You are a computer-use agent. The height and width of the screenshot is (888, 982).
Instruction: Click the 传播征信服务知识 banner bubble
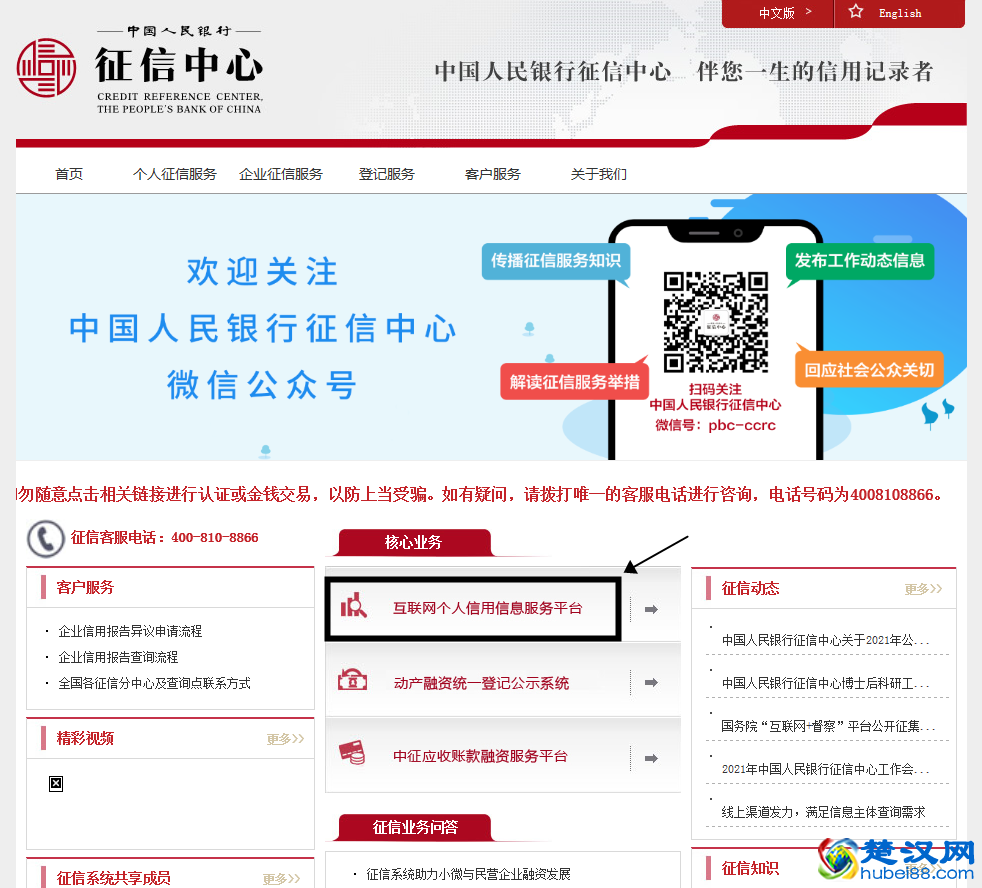click(x=556, y=261)
